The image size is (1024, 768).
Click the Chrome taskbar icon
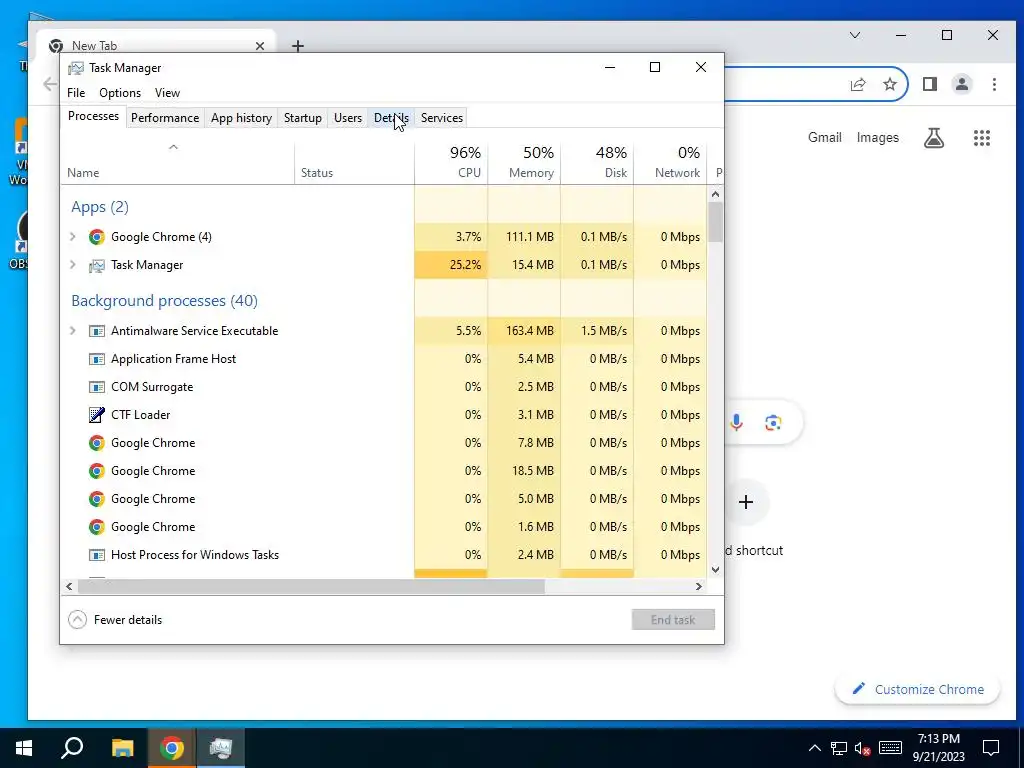coord(172,748)
